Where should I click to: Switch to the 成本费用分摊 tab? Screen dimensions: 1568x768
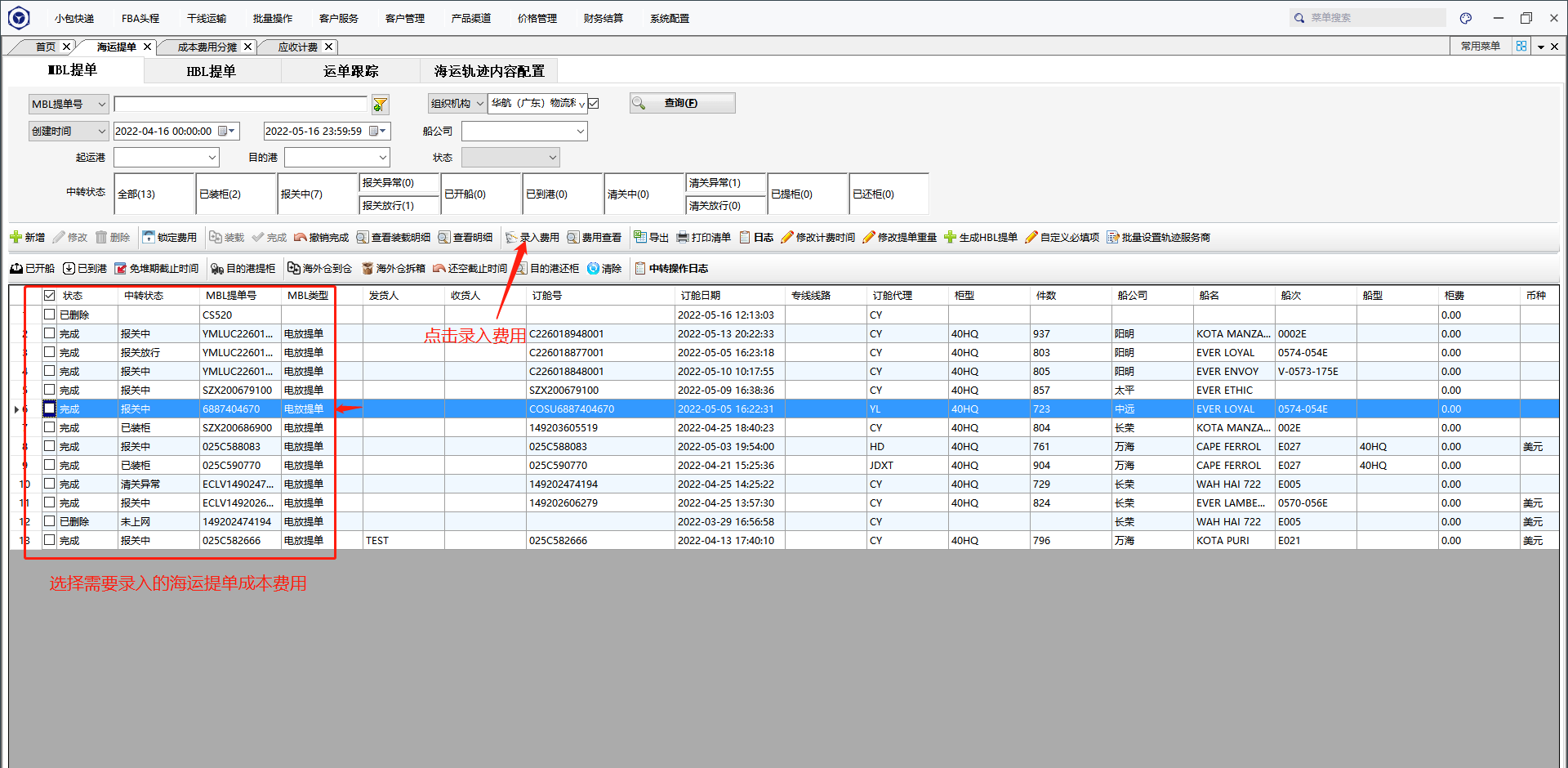[207, 47]
